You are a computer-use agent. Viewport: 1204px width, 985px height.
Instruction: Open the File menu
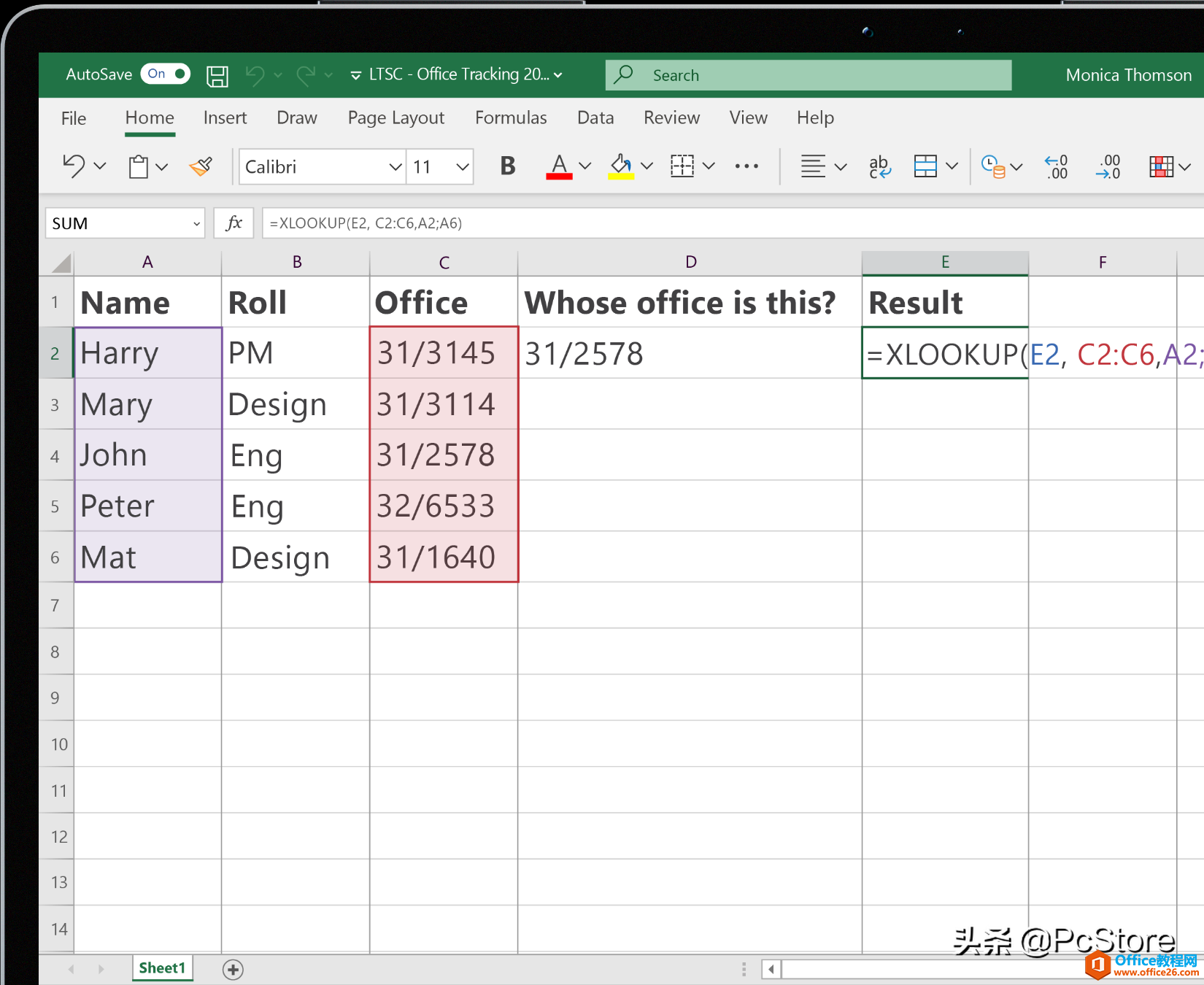coord(74,118)
